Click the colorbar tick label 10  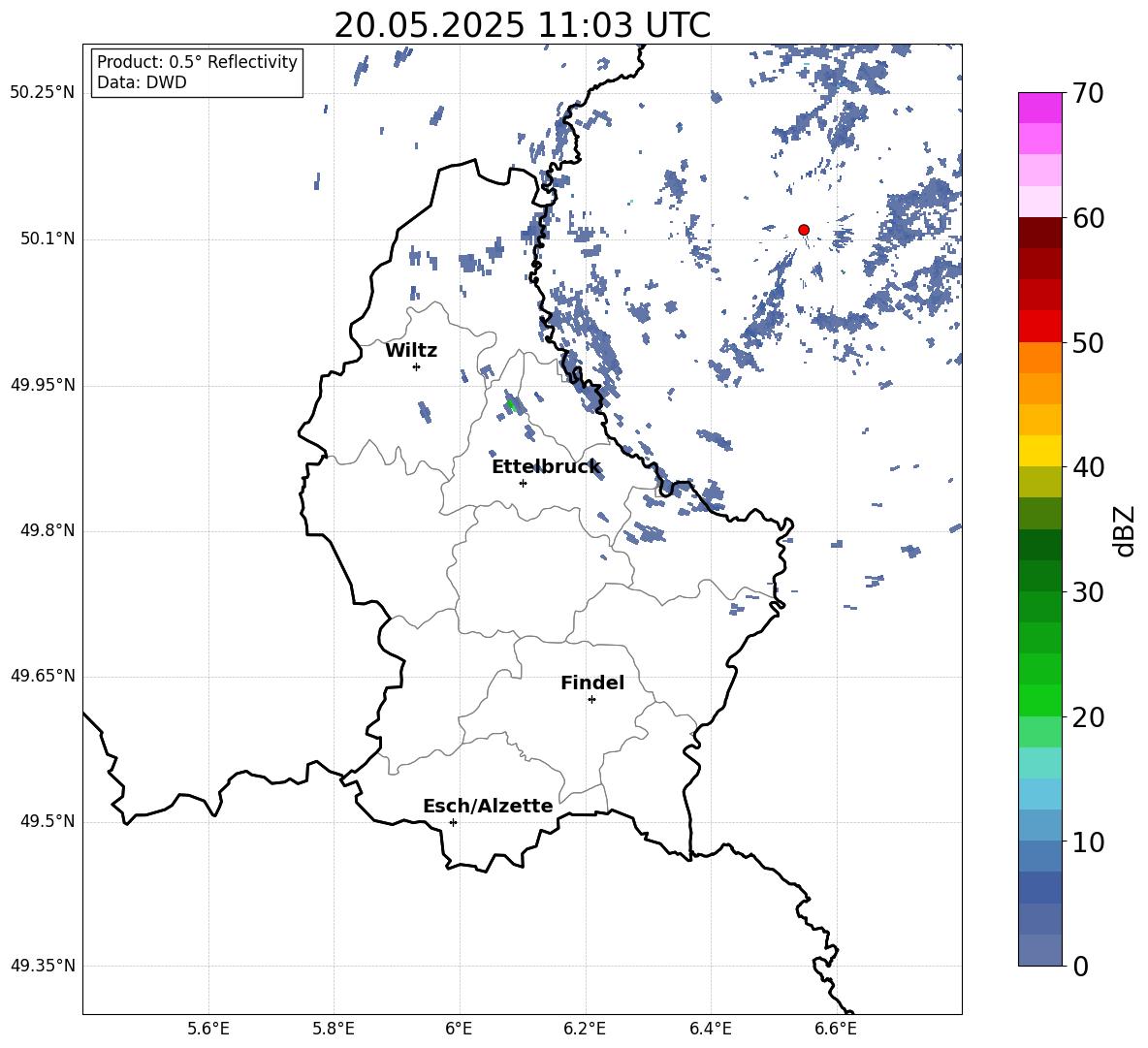1088,842
